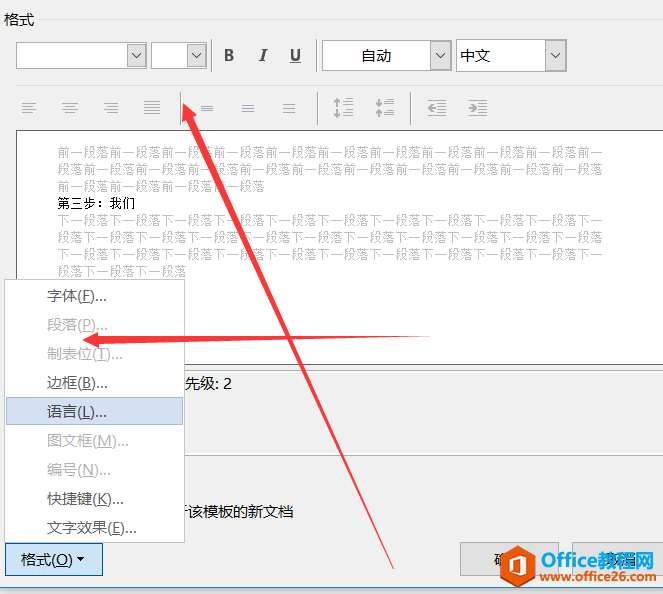
Task: Open font size dropdown arrow
Action: click(196, 55)
